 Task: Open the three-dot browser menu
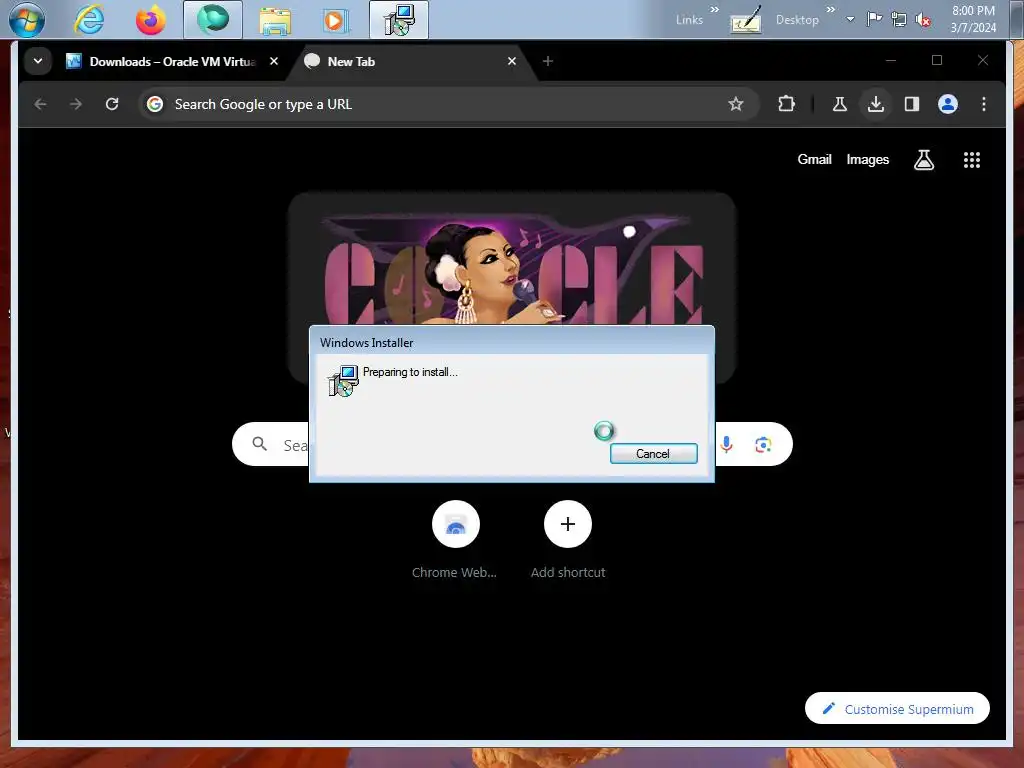click(x=984, y=104)
